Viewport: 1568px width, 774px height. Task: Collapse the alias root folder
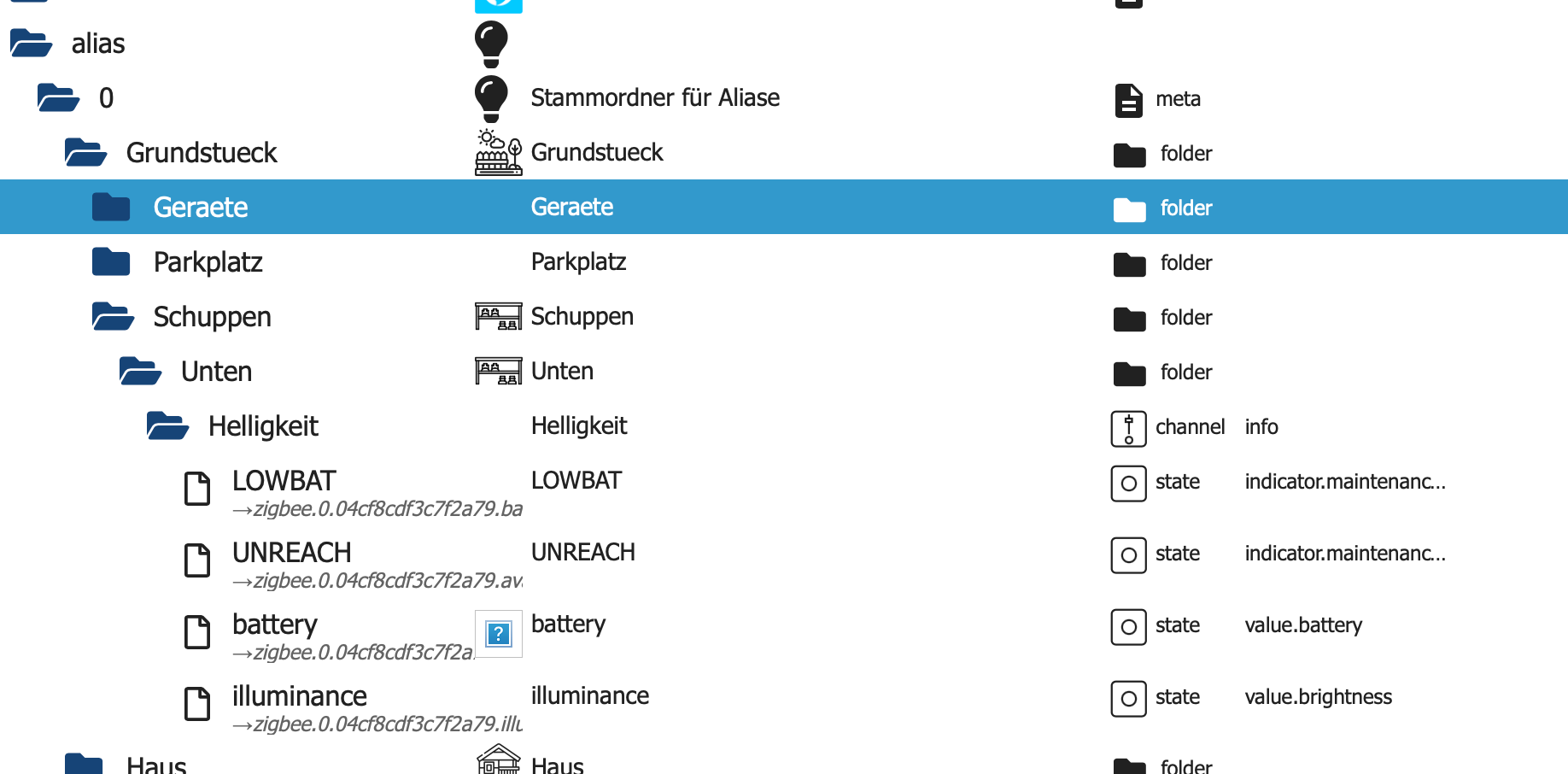pyautogui.click(x=31, y=43)
